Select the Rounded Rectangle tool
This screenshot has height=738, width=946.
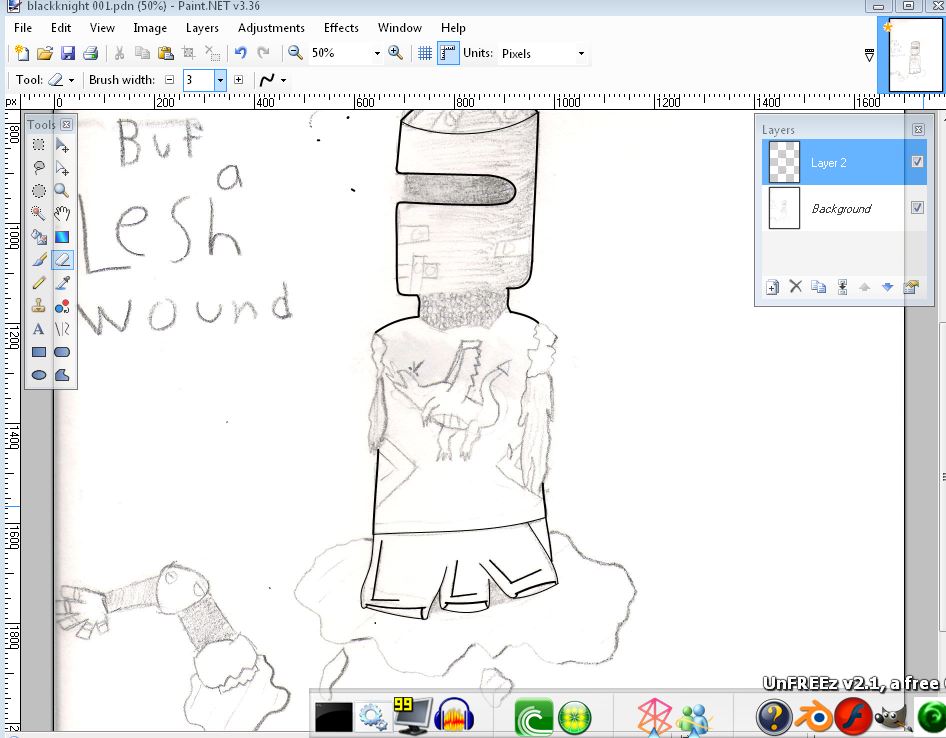click(x=62, y=352)
